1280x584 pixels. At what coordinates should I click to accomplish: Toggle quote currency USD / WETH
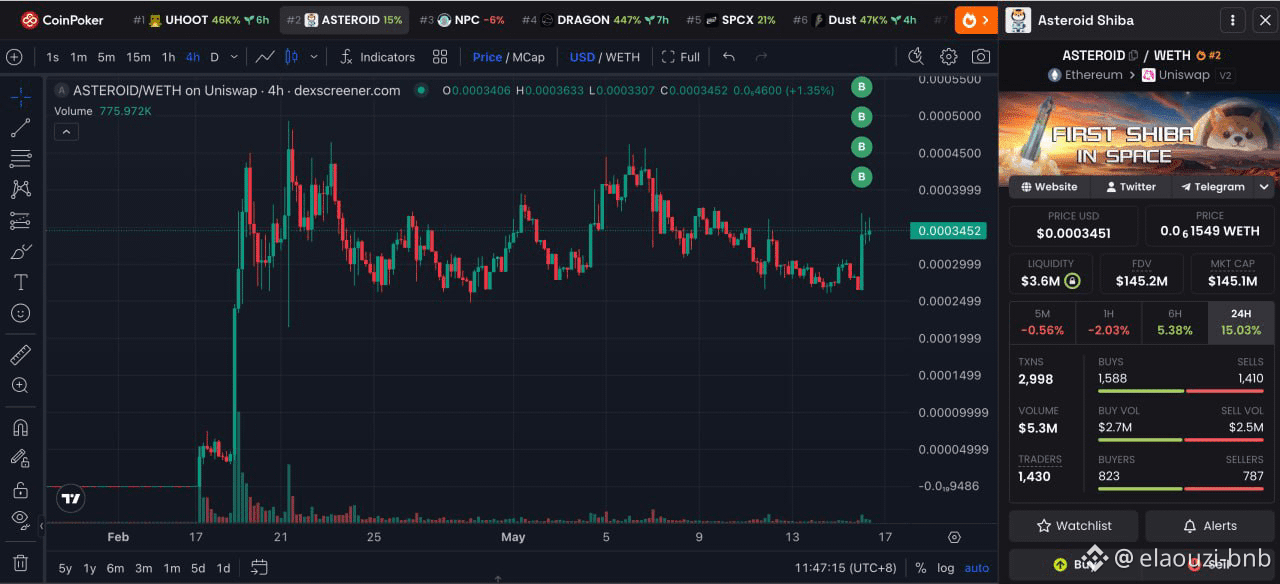tap(603, 57)
